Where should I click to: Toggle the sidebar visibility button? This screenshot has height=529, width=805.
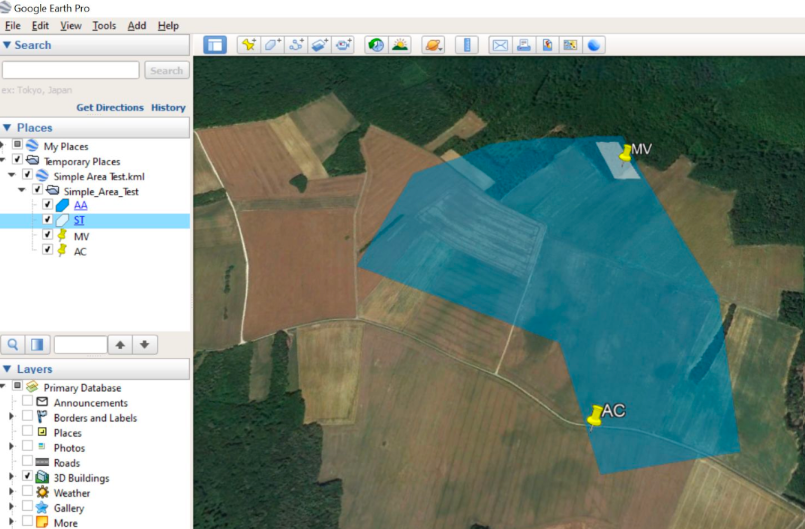(x=215, y=45)
